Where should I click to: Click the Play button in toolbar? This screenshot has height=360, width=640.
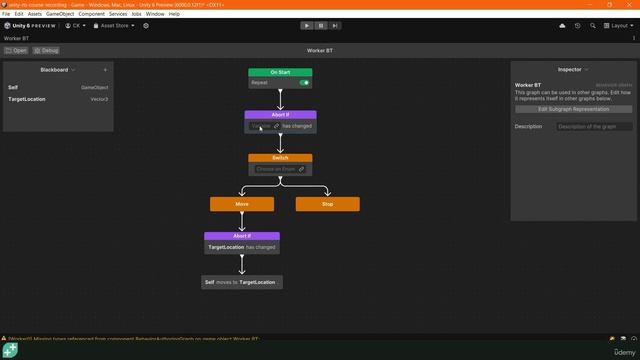pos(307,26)
